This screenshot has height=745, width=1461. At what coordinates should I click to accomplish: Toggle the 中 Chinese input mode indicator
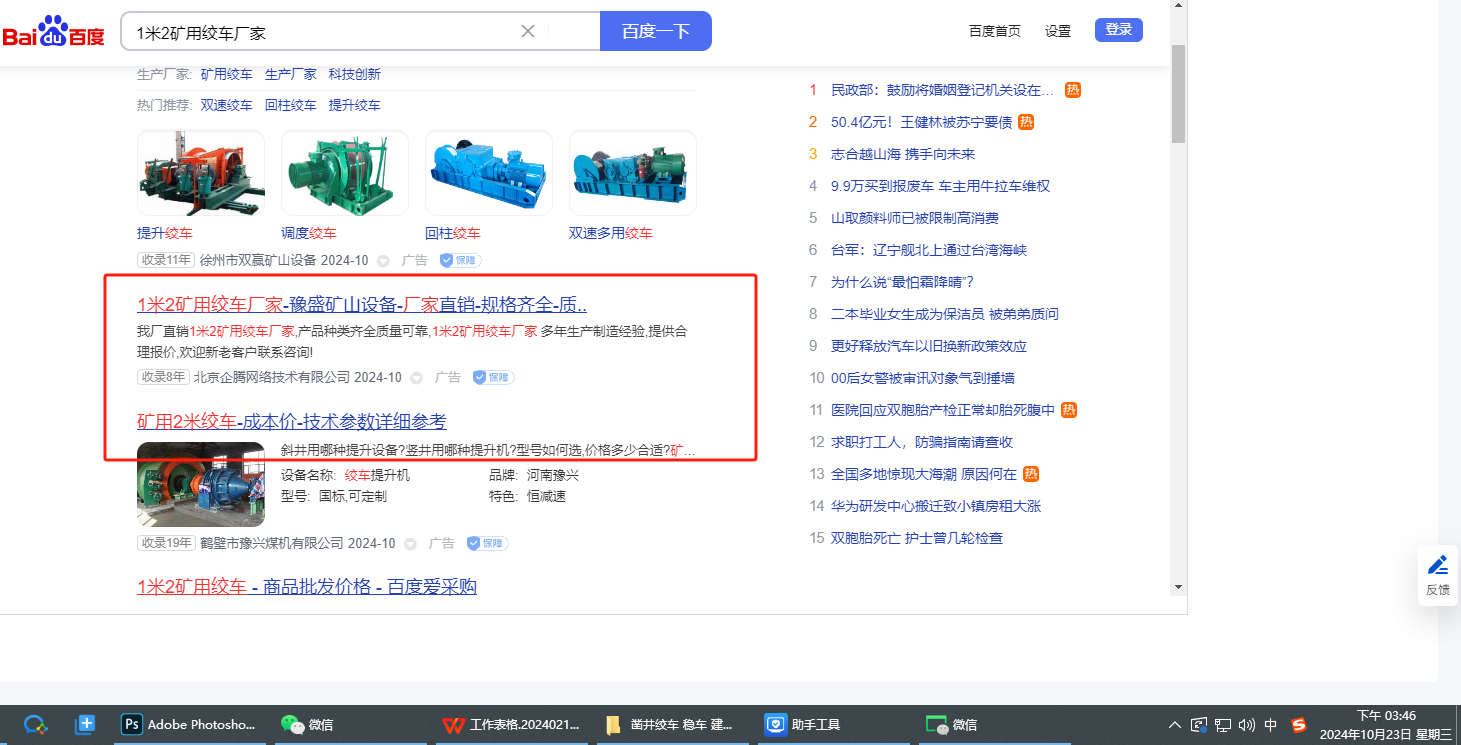[1271, 724]
